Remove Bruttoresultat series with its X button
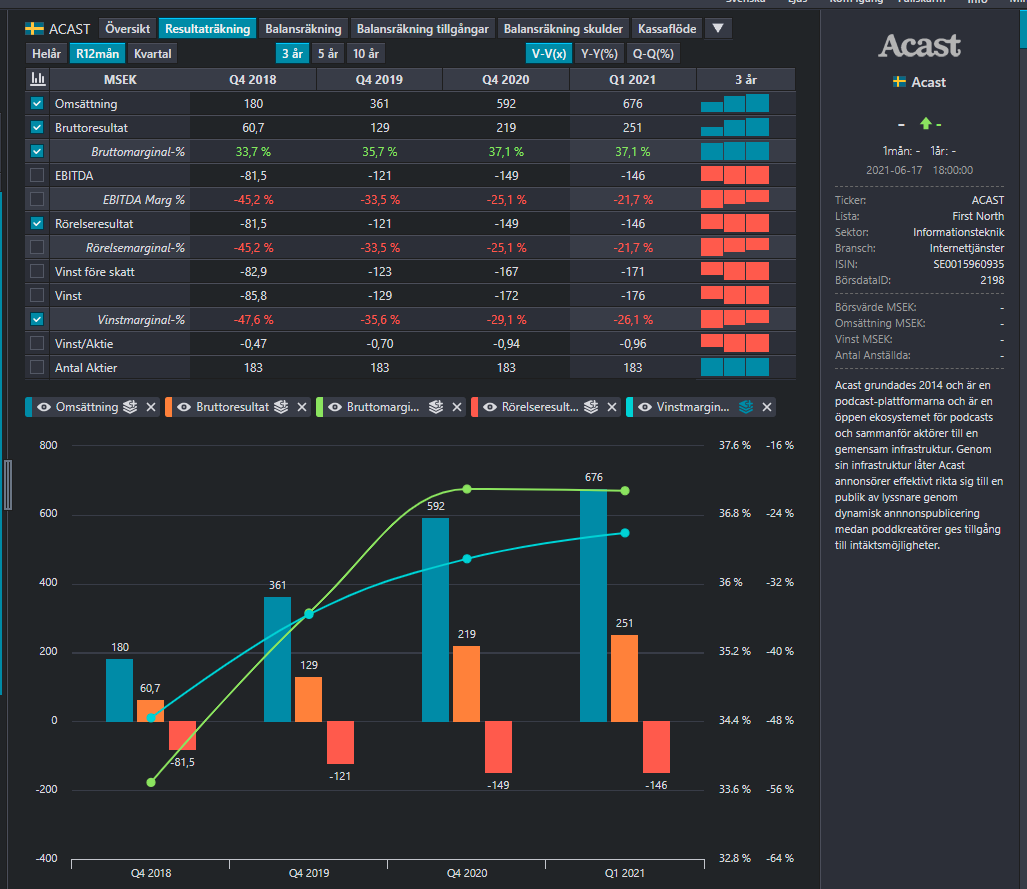The width and height of the screenshot is (1027, 889). 302,407
